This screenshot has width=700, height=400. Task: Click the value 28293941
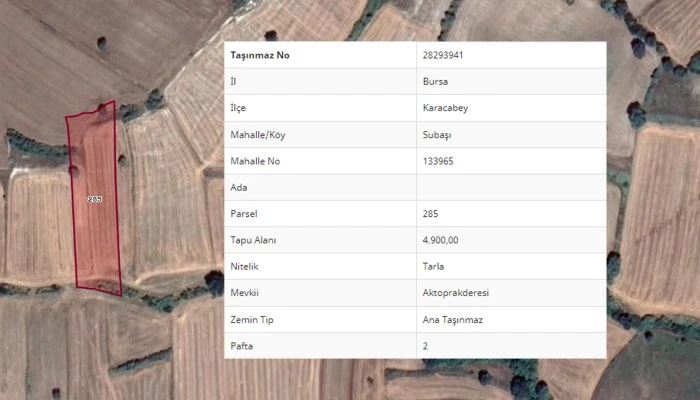point(443,55)
